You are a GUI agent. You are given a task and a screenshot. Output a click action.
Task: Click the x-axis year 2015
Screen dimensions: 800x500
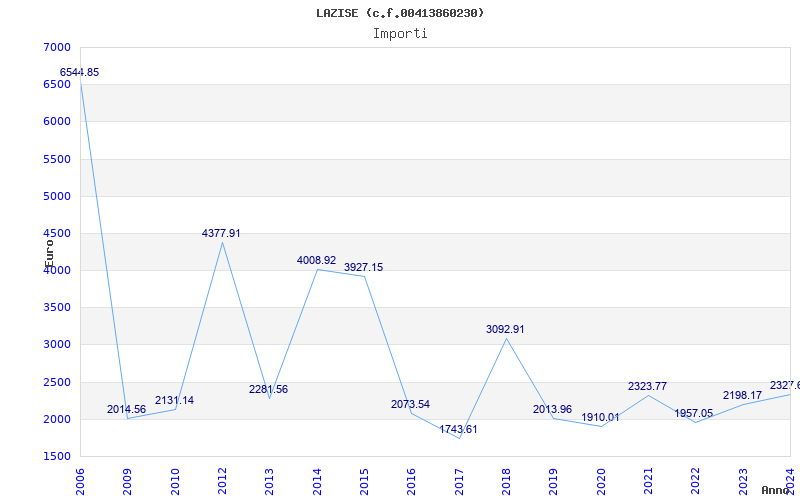[x=364, y=482]
